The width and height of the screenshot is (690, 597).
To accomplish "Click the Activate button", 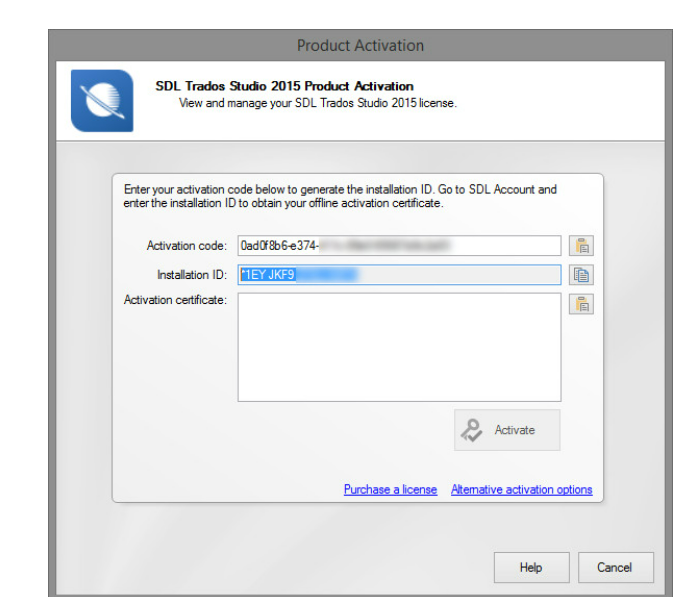I will coord(507,430).
